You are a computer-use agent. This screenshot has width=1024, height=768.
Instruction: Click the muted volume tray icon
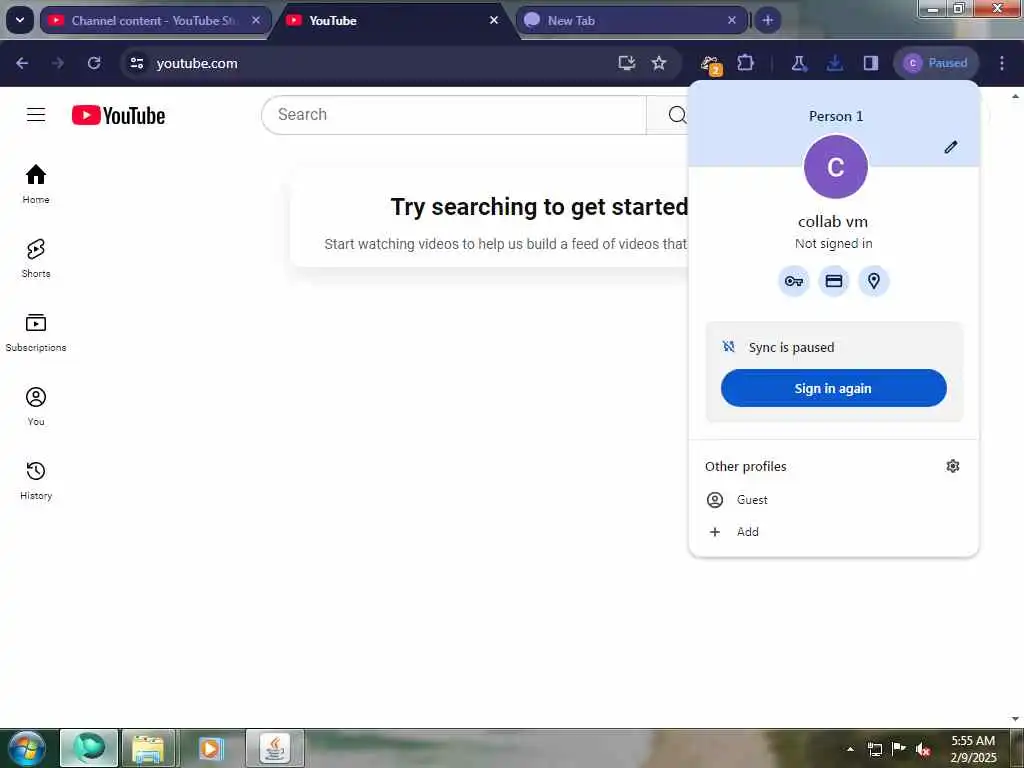(x=923, y=749)
